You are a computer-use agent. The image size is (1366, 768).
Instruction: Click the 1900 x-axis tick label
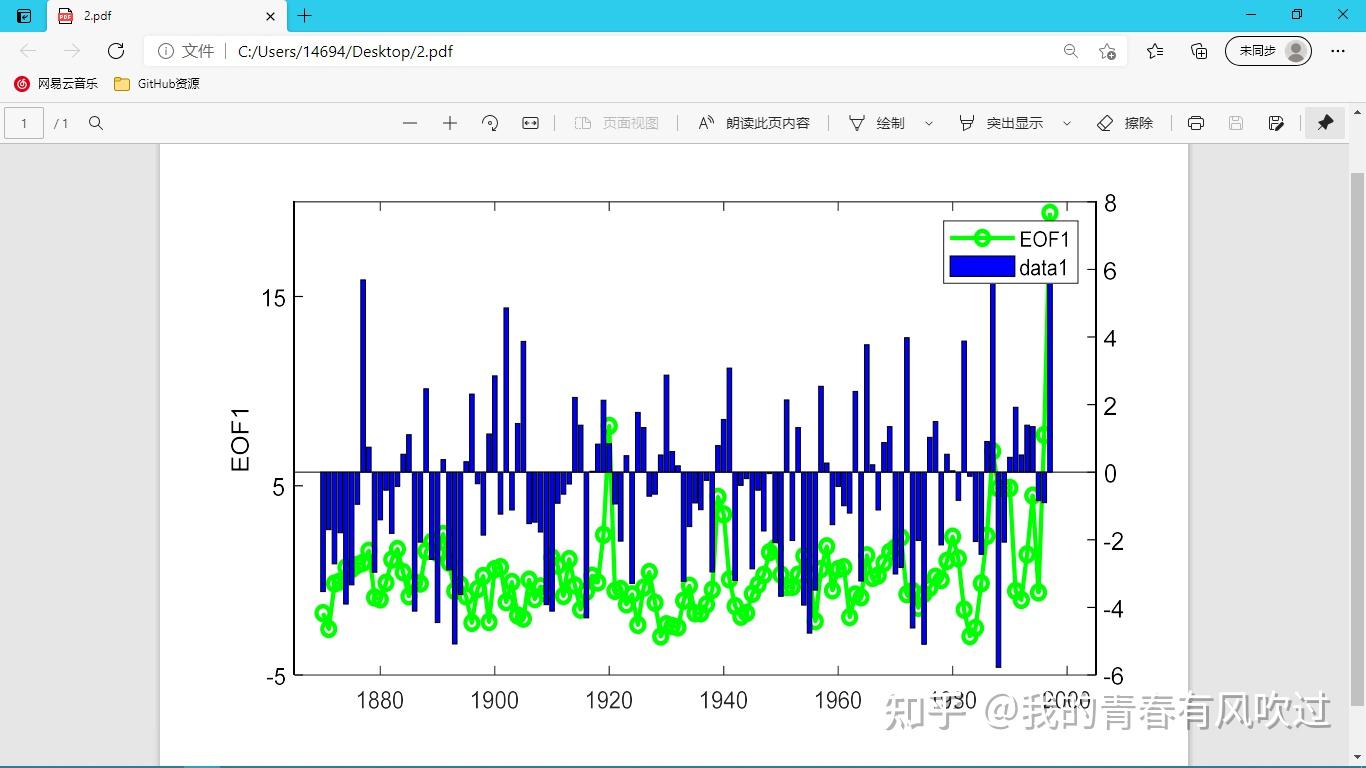point(495,700)
